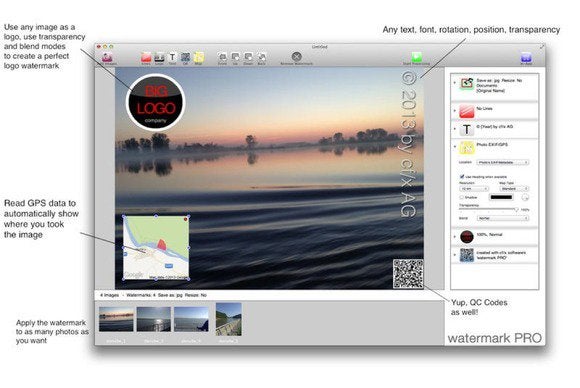
Task: Add a Map watermark from toolbar
Action: tap(199, 57)
